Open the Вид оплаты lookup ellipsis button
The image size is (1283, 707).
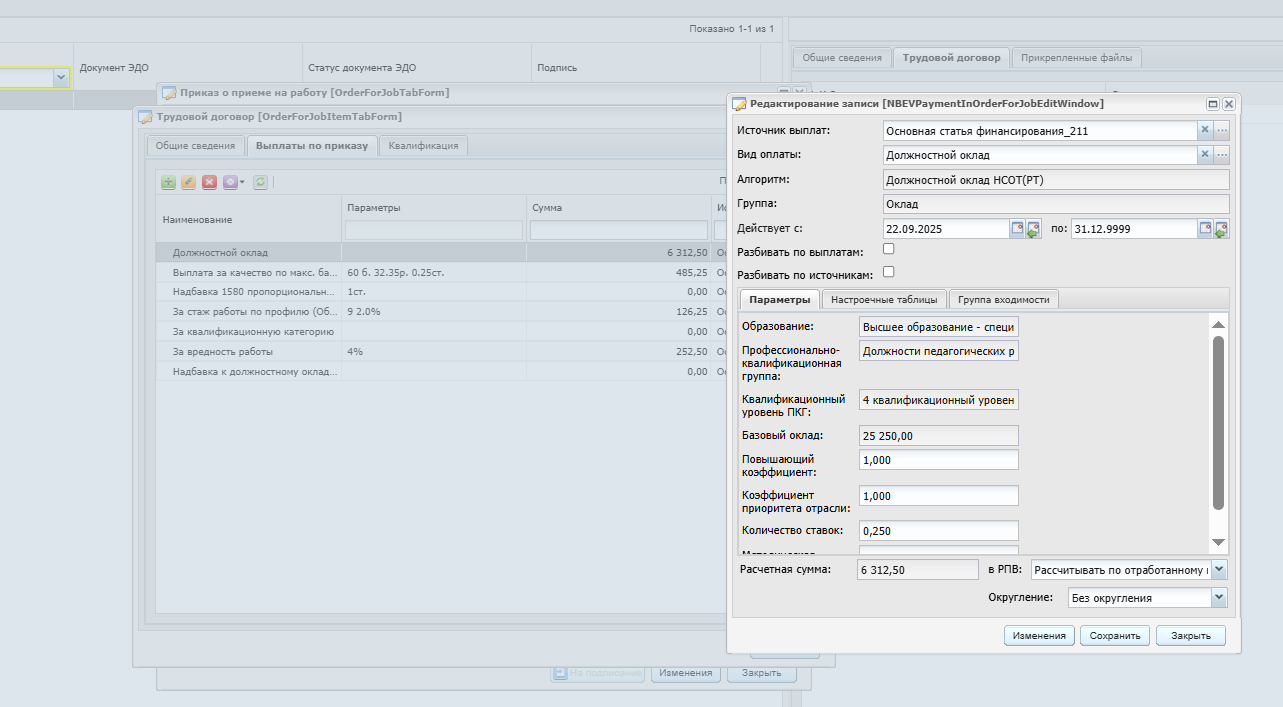[1222, 155]
